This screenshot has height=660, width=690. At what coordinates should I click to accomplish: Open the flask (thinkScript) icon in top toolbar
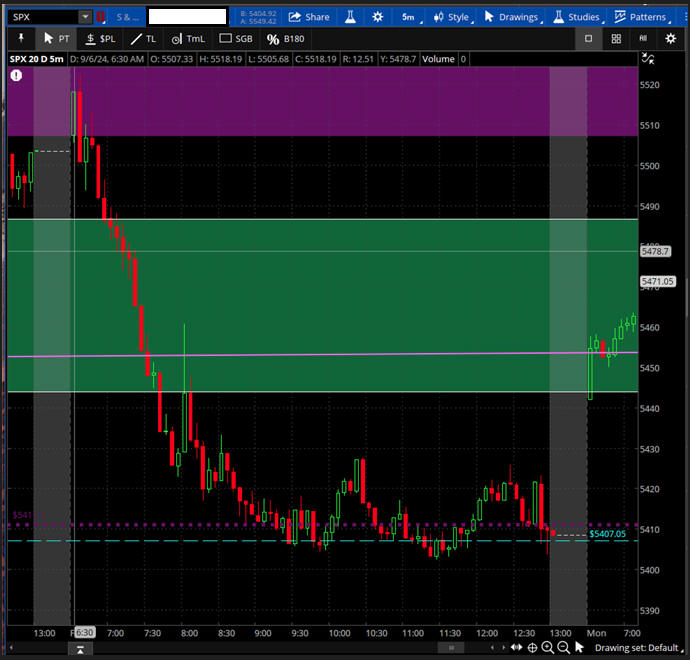(351, 17)
